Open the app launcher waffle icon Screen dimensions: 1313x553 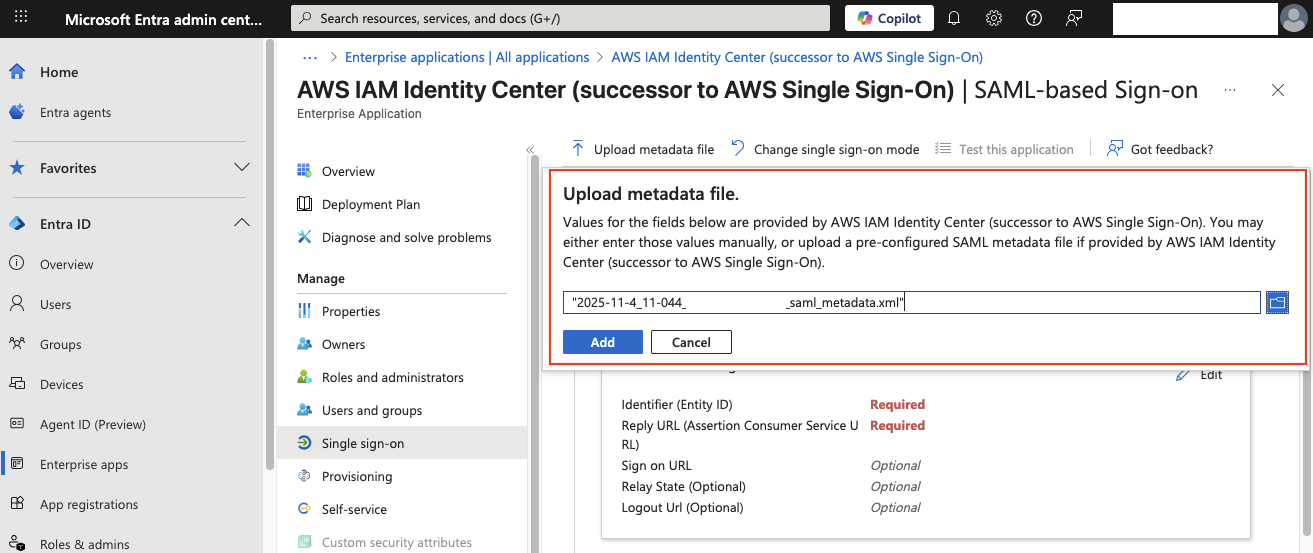click(21, 18)
